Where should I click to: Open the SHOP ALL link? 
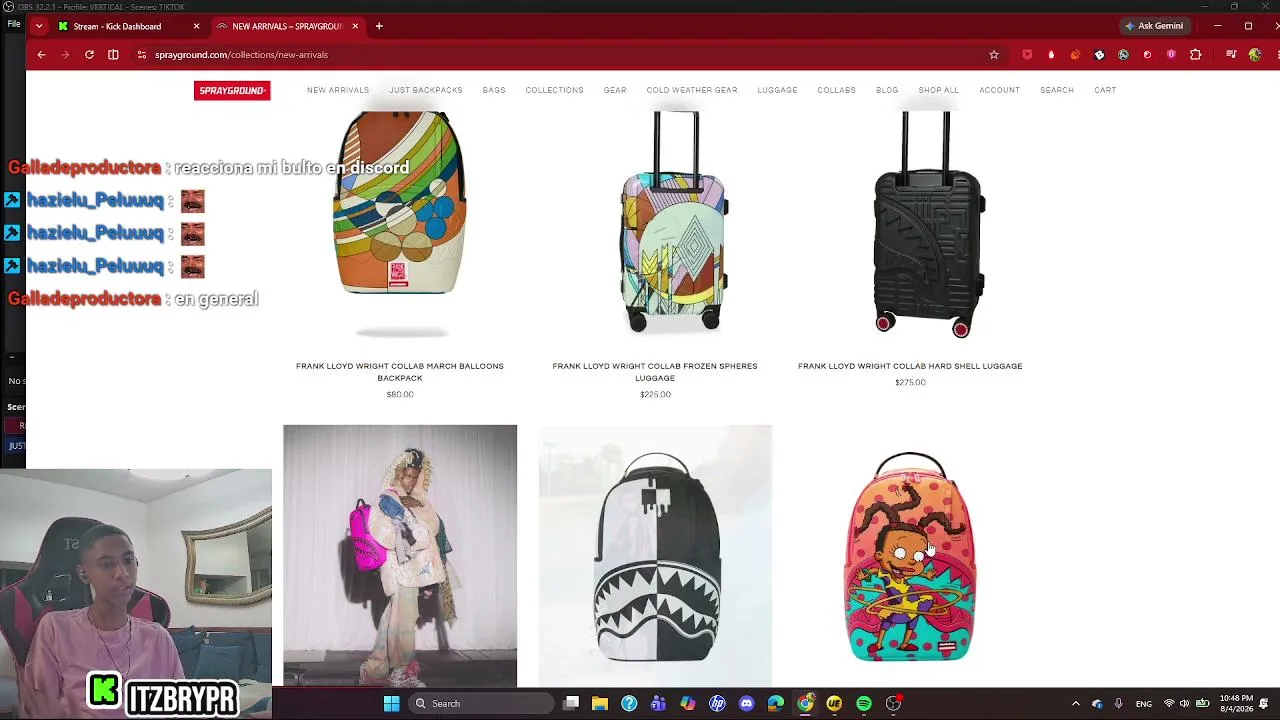[x=938, y=90]
